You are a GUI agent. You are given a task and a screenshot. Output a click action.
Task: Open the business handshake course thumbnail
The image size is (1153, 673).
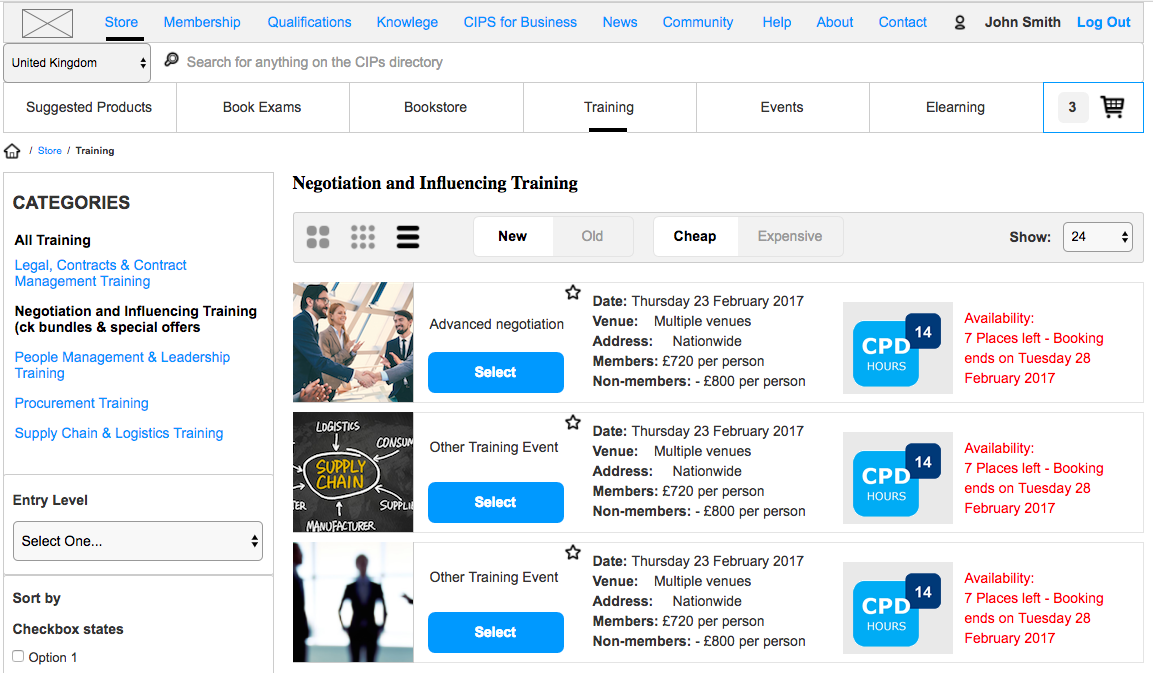click(x=353, y=342)
